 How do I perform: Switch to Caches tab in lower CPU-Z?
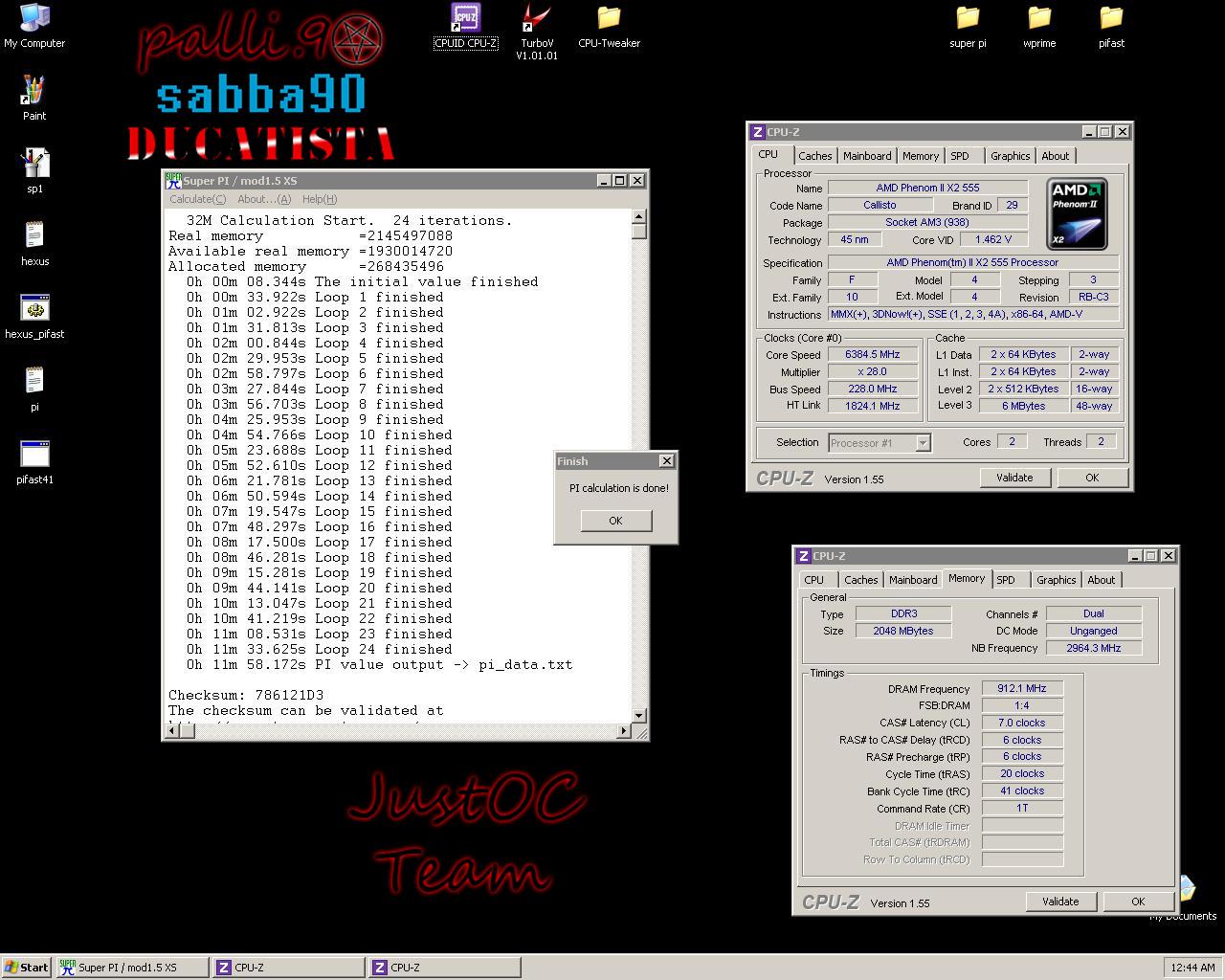[x=861, y=580]
